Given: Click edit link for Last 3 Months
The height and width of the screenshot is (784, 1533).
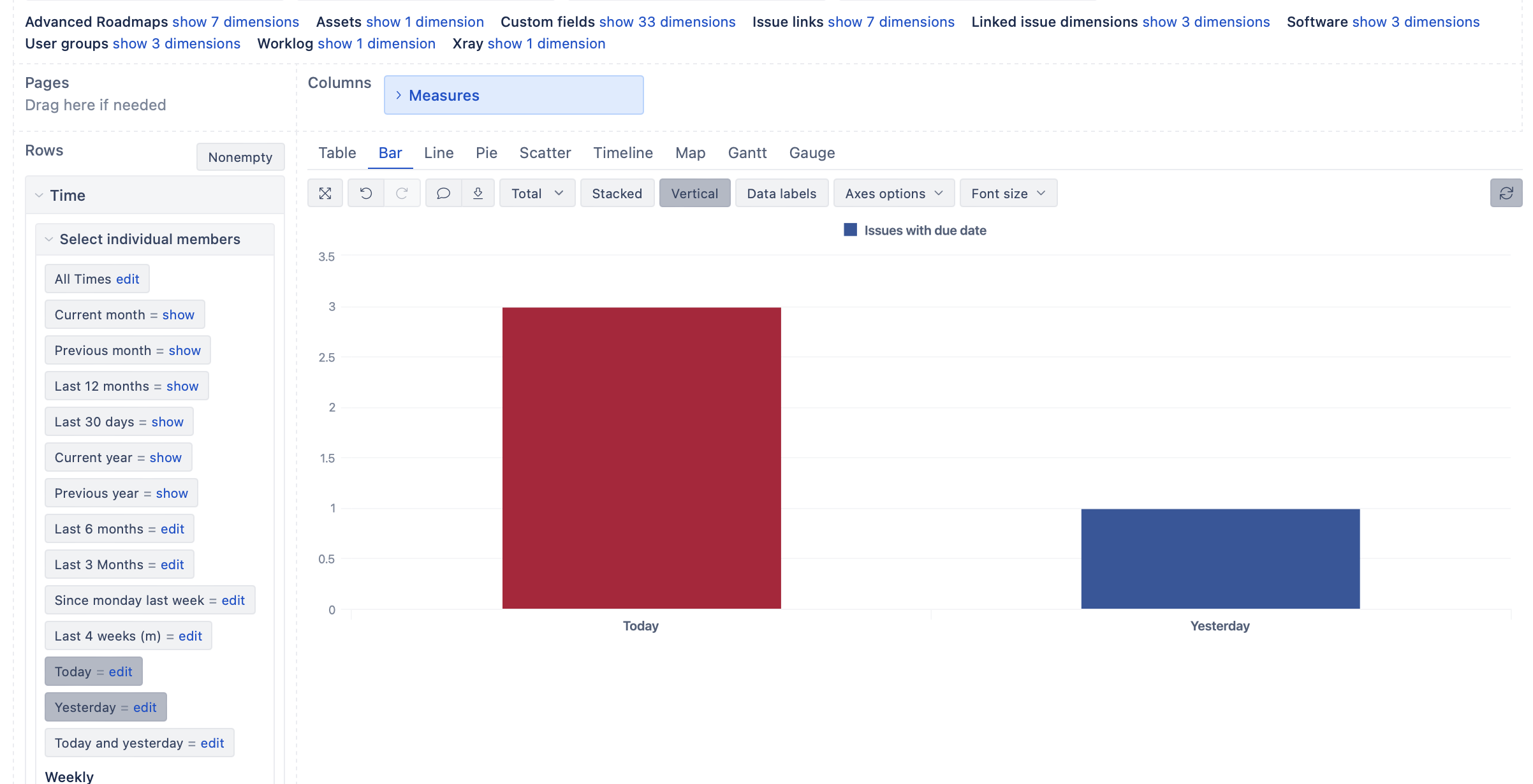Looking at the screenshot, I should tap(172, 565).
